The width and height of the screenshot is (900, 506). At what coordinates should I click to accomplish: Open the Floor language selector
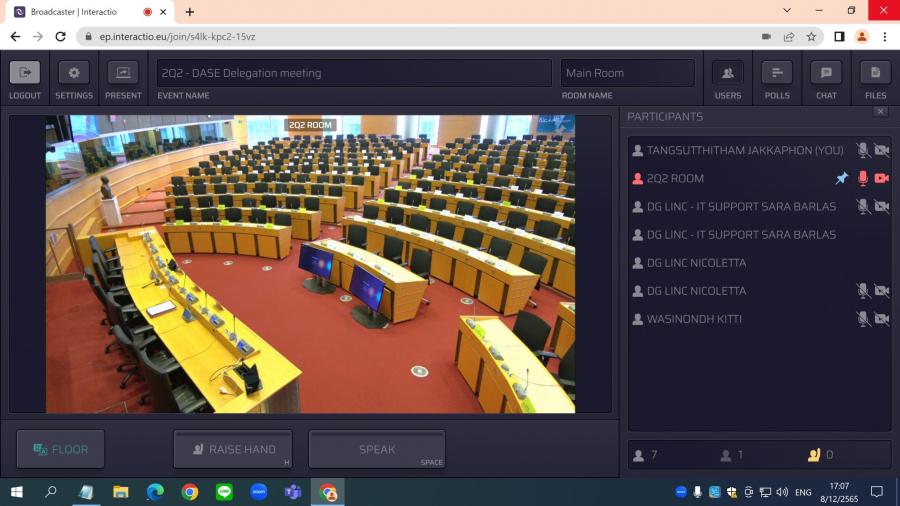coord(61,449)
